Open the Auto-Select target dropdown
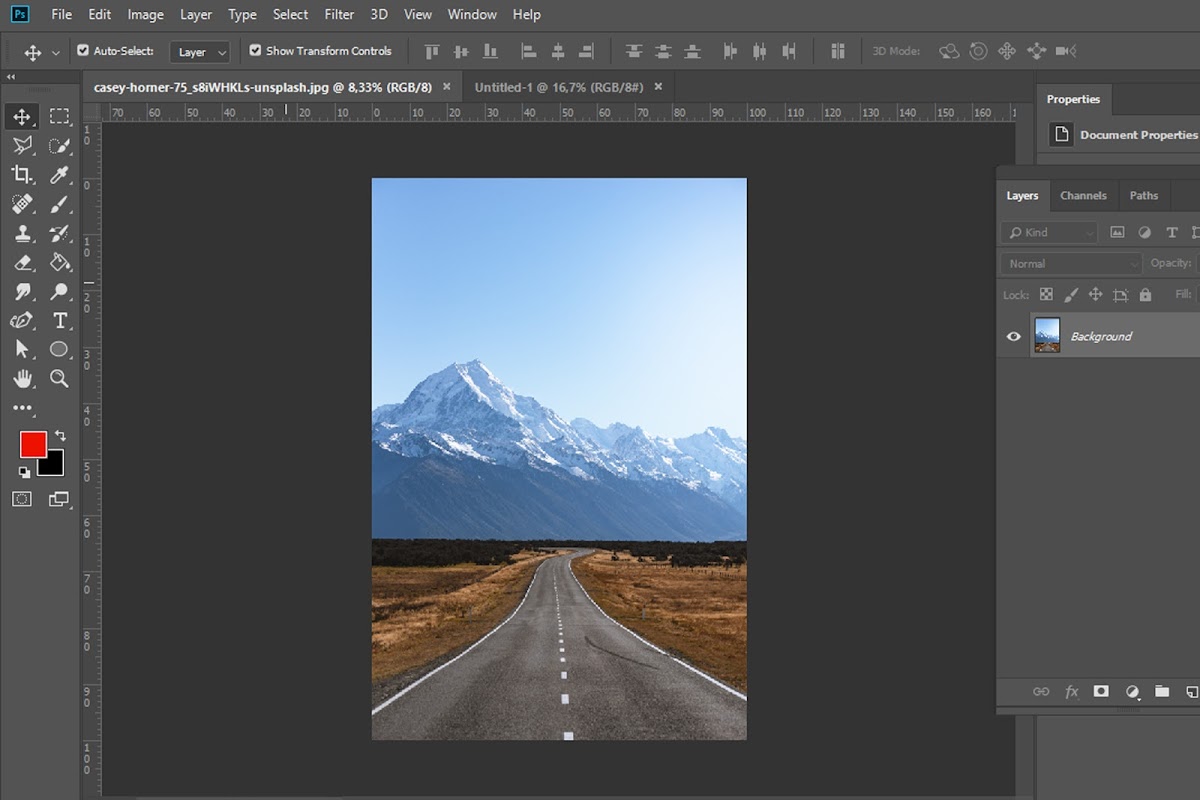 (199, 51)
